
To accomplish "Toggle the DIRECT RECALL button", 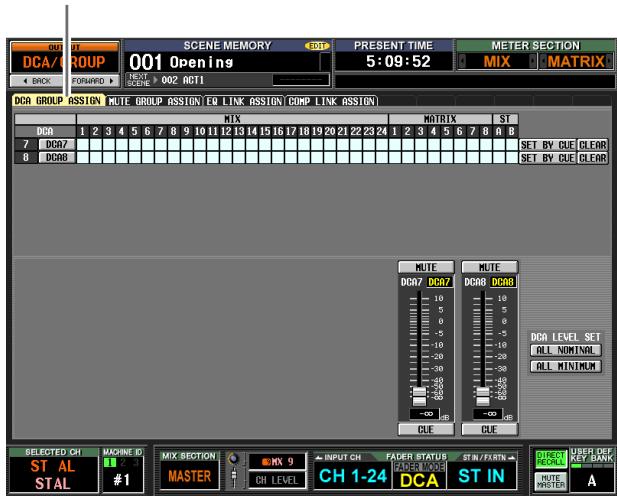I will point(550,459).
